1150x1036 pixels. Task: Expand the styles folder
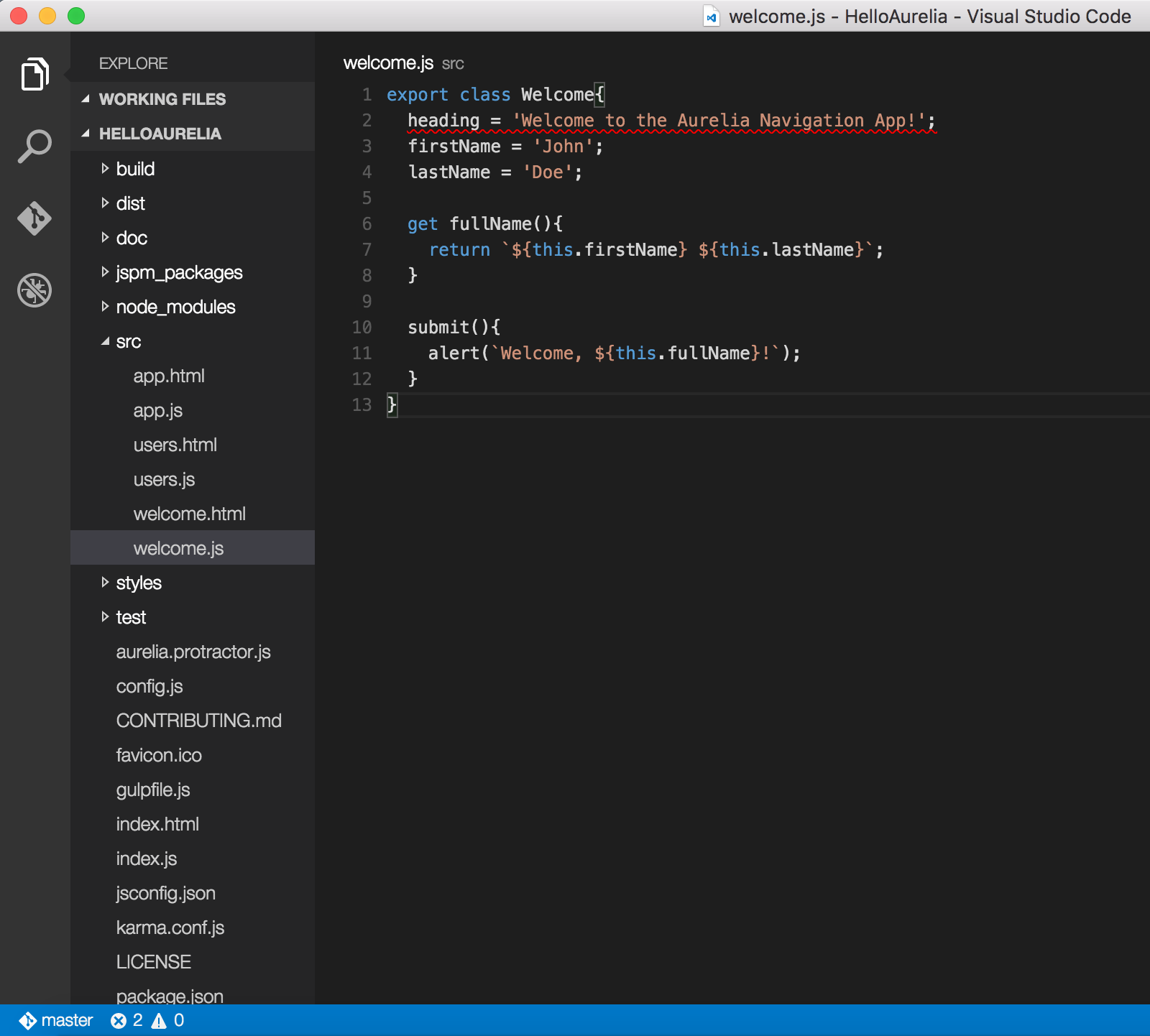tap(105, 583)
